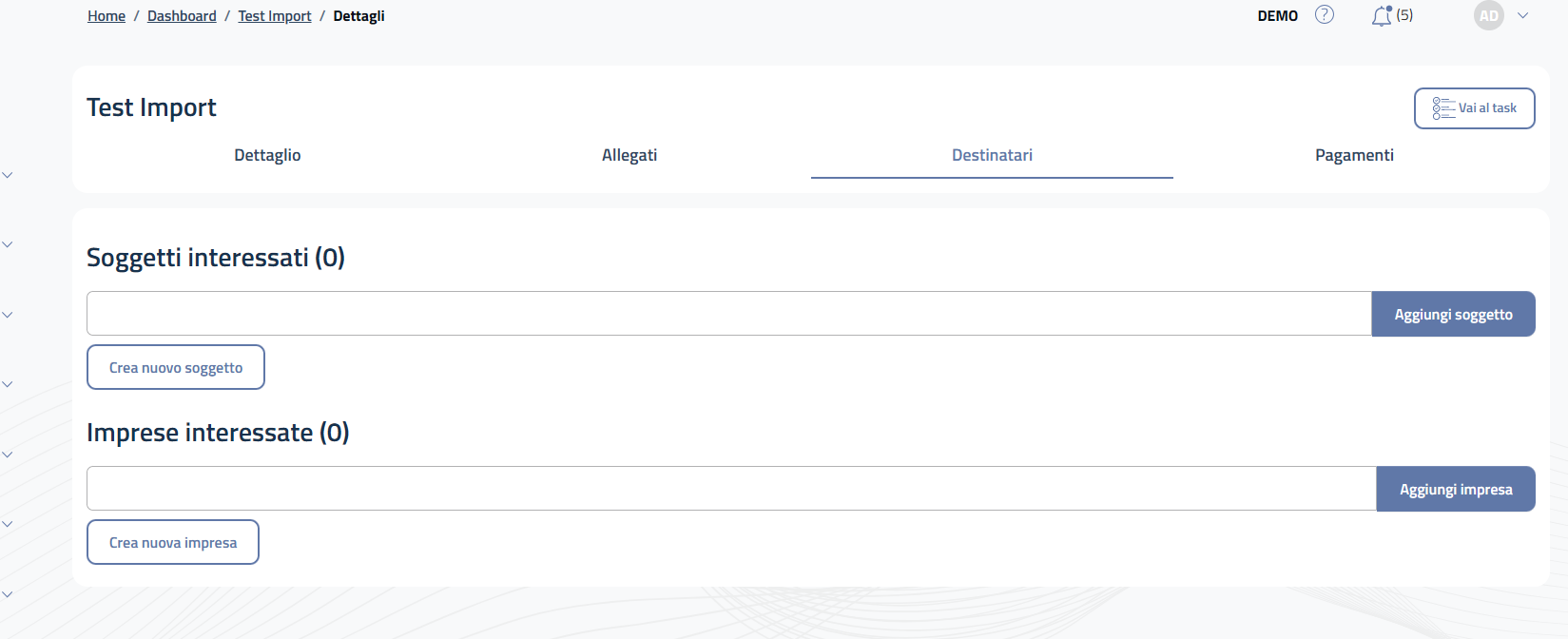The width and height of the screenshot is (1568, 639).
Task: Focus the Imprese interessate search field
Action: point(730,489)
